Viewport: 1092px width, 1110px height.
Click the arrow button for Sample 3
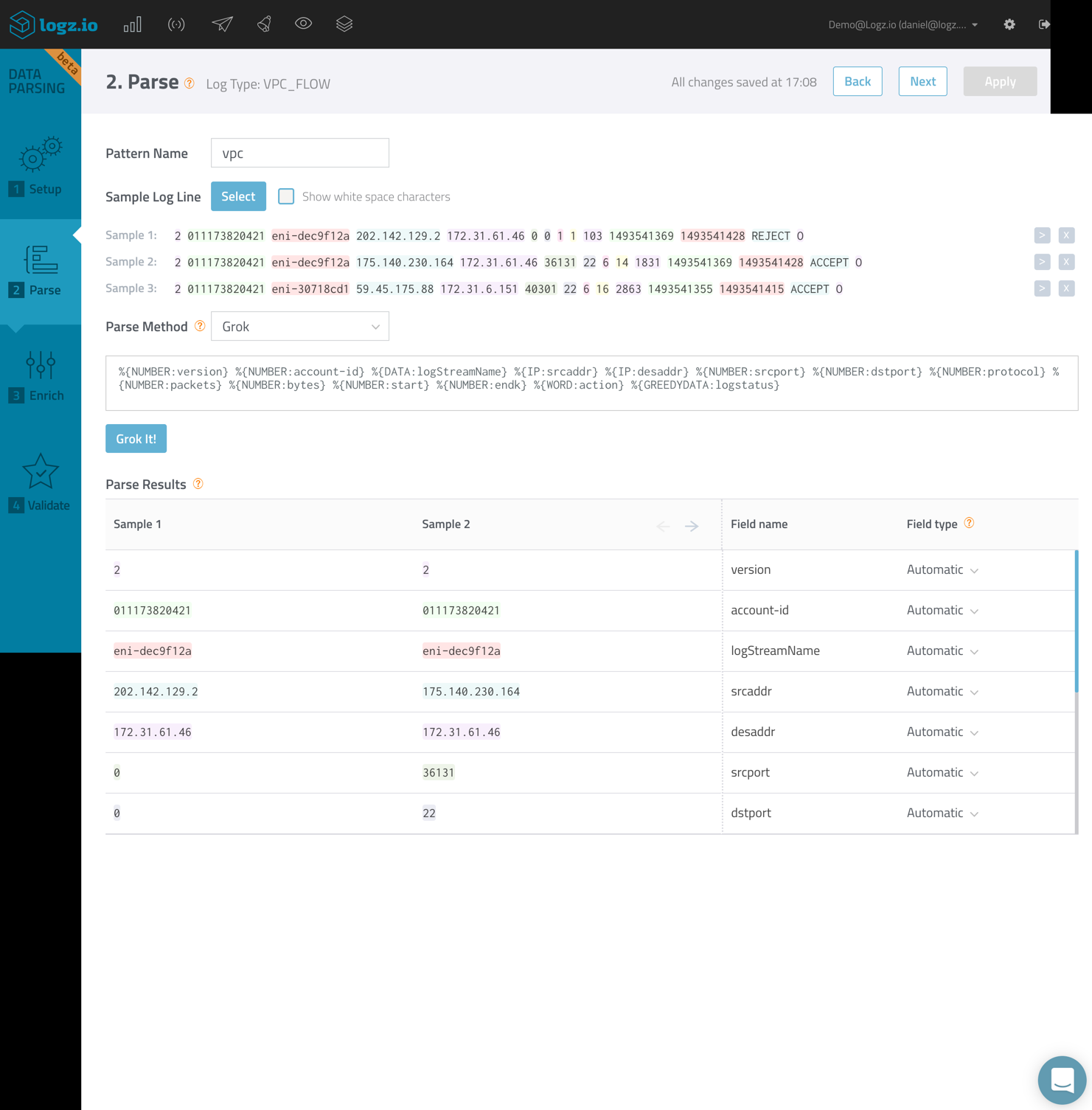(x=1042, y=288)
